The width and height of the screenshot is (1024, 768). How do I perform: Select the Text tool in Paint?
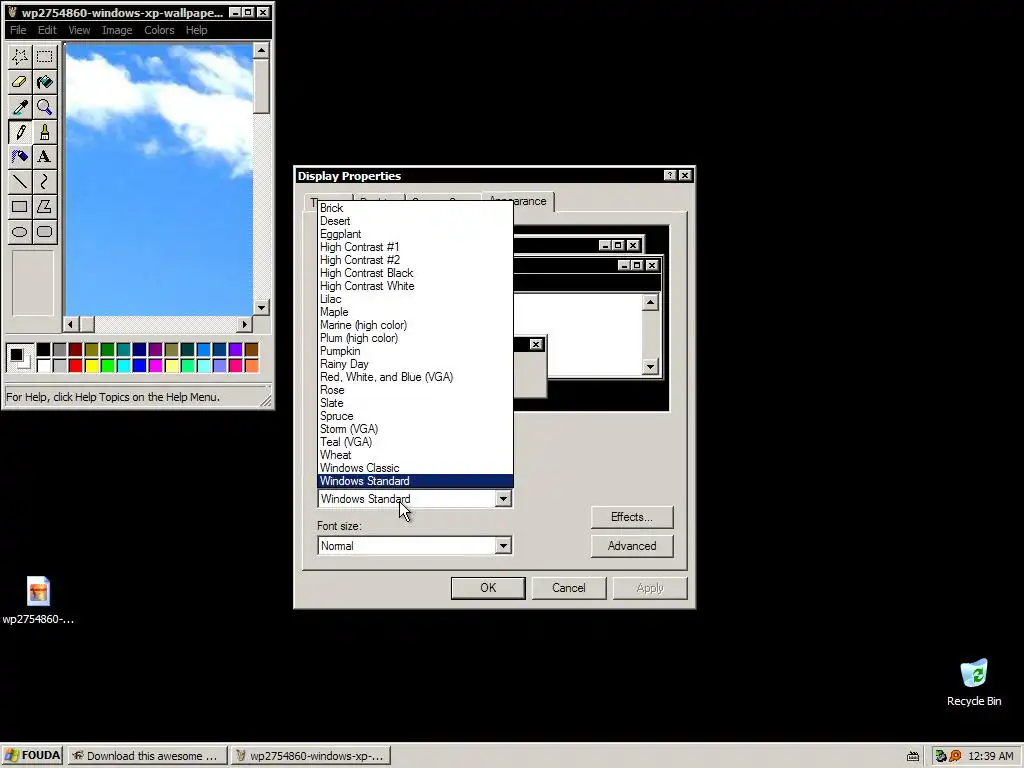pyautogui.click(x=44, y=157)
